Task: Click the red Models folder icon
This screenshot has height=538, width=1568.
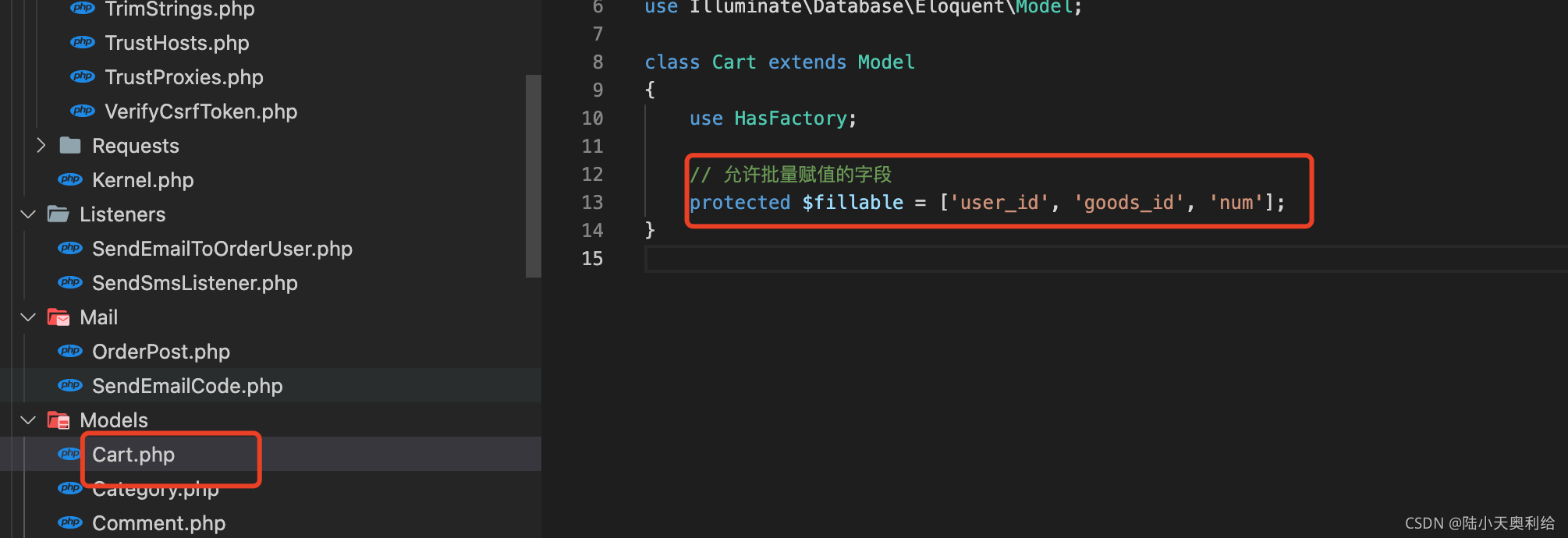Action: click(x=59, y=420)
